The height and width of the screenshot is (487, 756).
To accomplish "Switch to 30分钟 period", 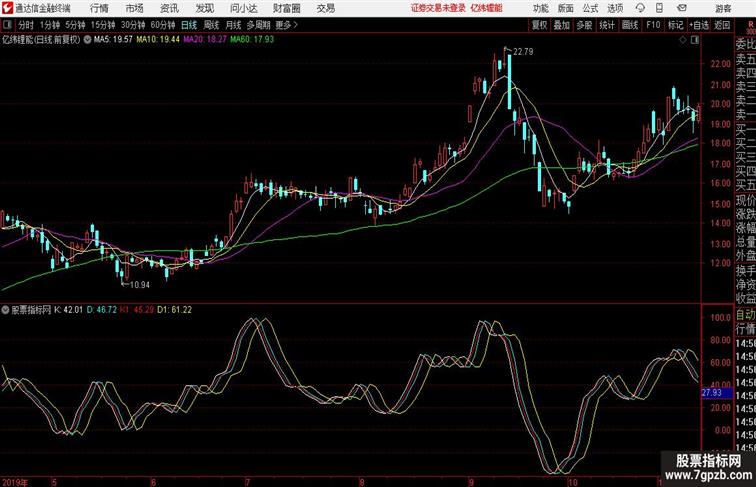I will pyautogui.click(x=133, y=25).
